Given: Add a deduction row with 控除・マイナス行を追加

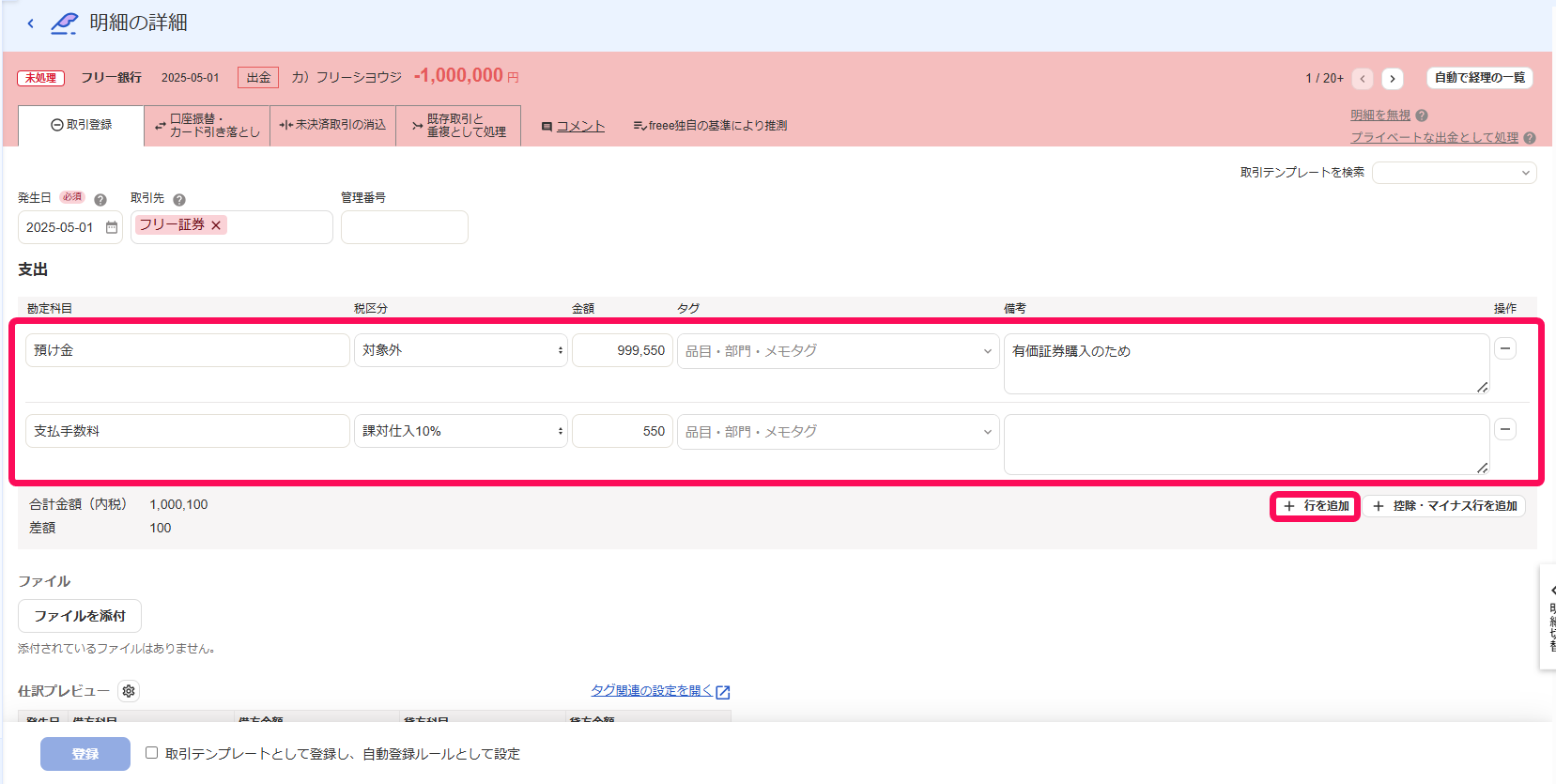Looking at the screenshot, I should [x=1445, y=506].
